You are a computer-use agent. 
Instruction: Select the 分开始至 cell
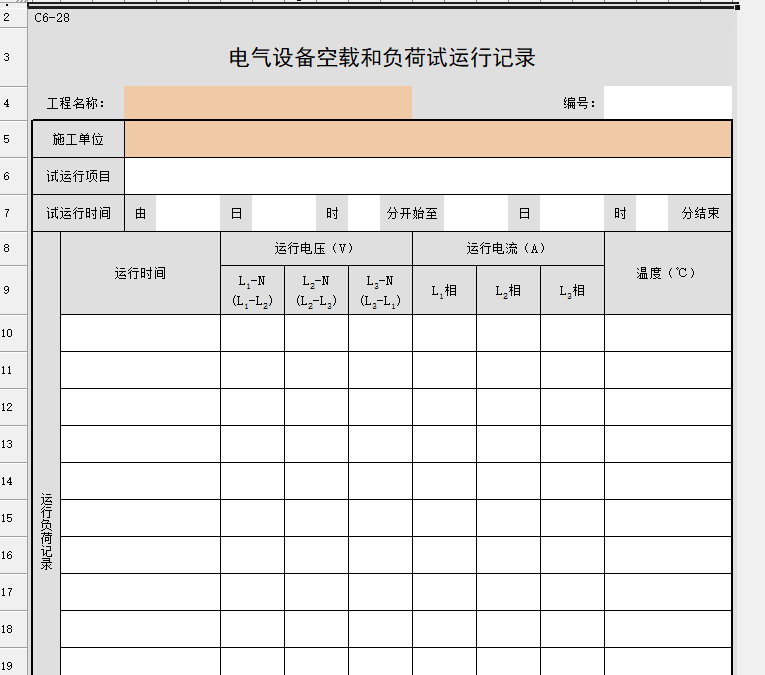pos(412,213)
